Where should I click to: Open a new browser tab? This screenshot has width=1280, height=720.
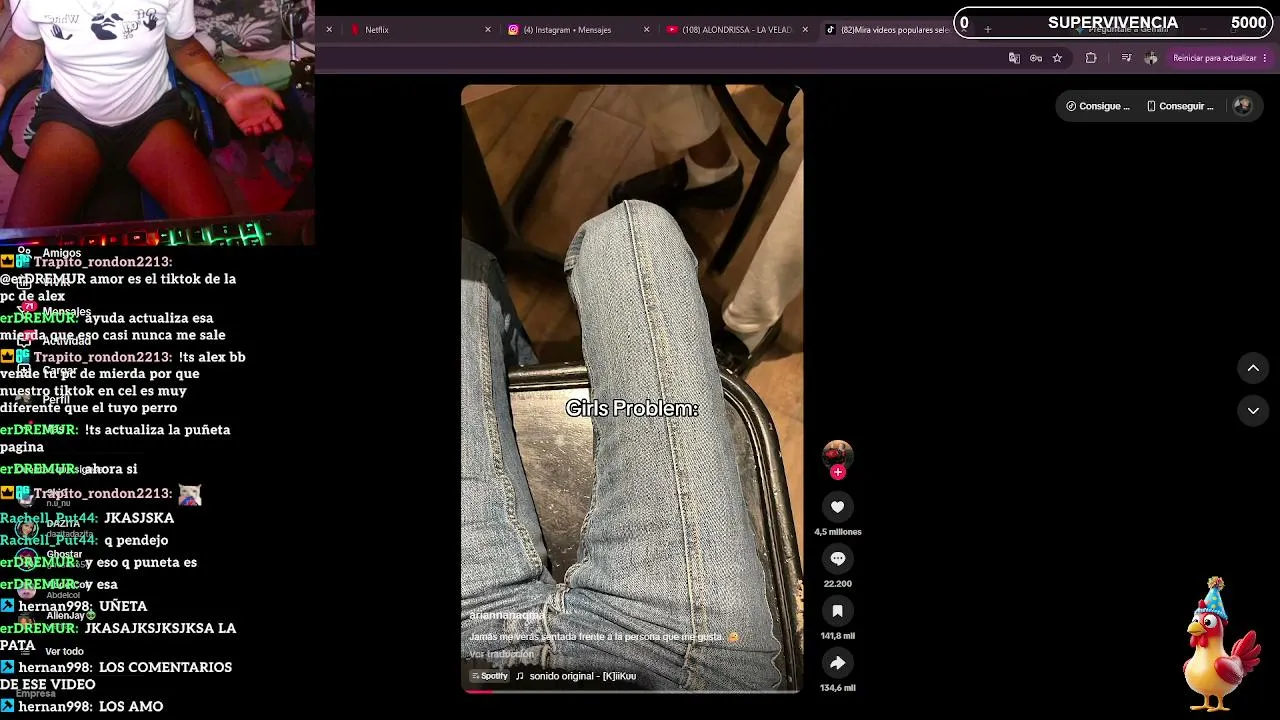[x=988, y=30]
